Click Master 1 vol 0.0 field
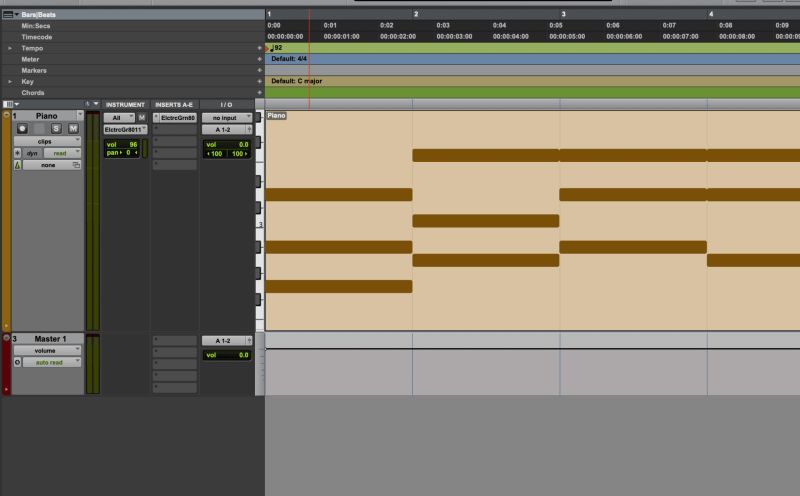 227,355
